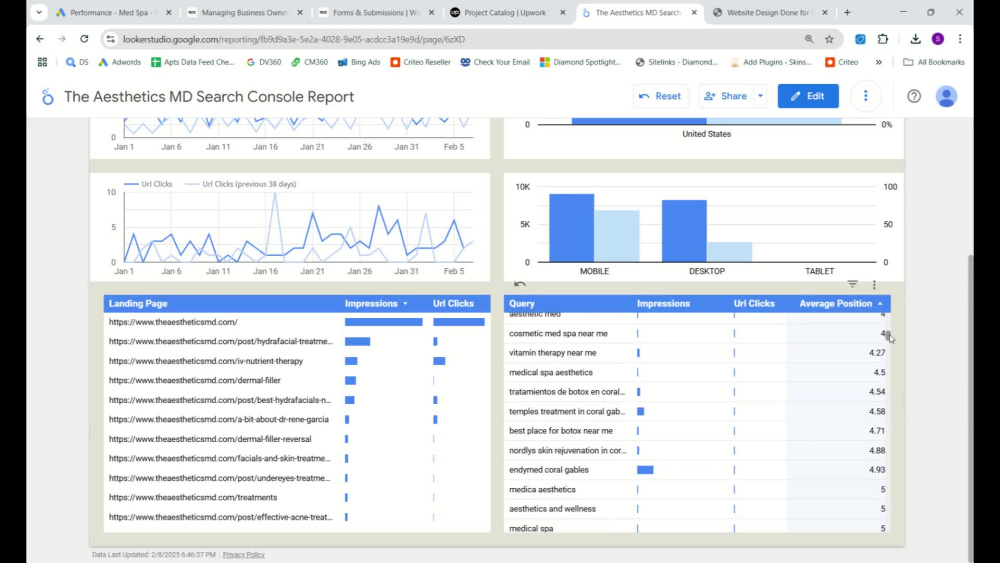The image size is (1000, 563).
Task: Open the apps grid in bookmarks bar
Action: (42, 62)
